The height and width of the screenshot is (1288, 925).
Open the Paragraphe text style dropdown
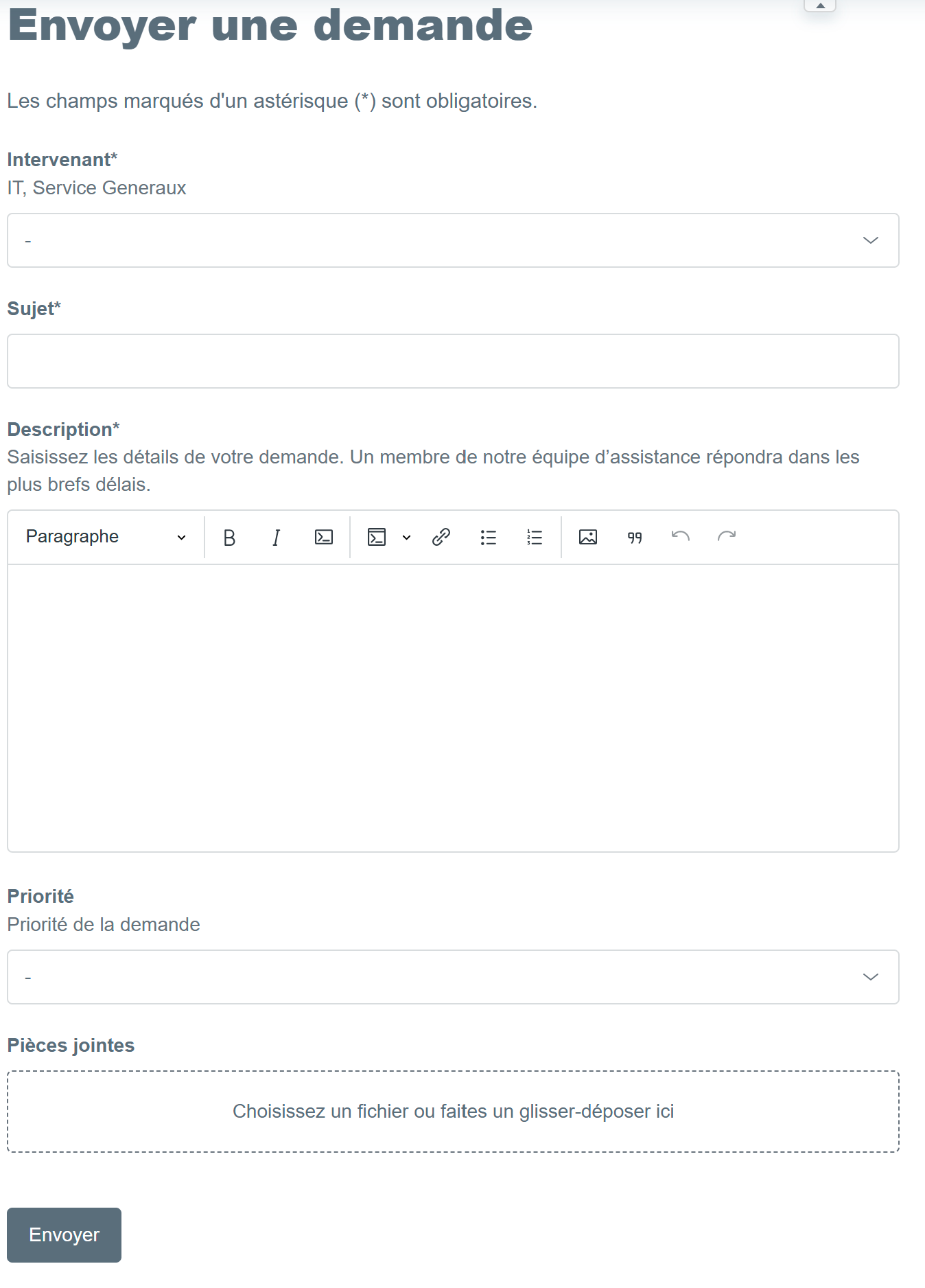pyautogui.click(x=106, y=537)
